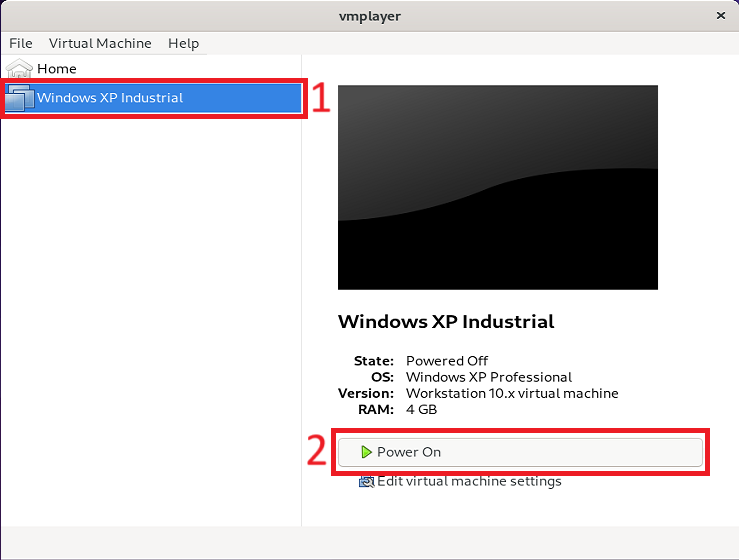This screenshot has height=560, width=739.
Task: Open the File menu
Action: coord(21,43)
